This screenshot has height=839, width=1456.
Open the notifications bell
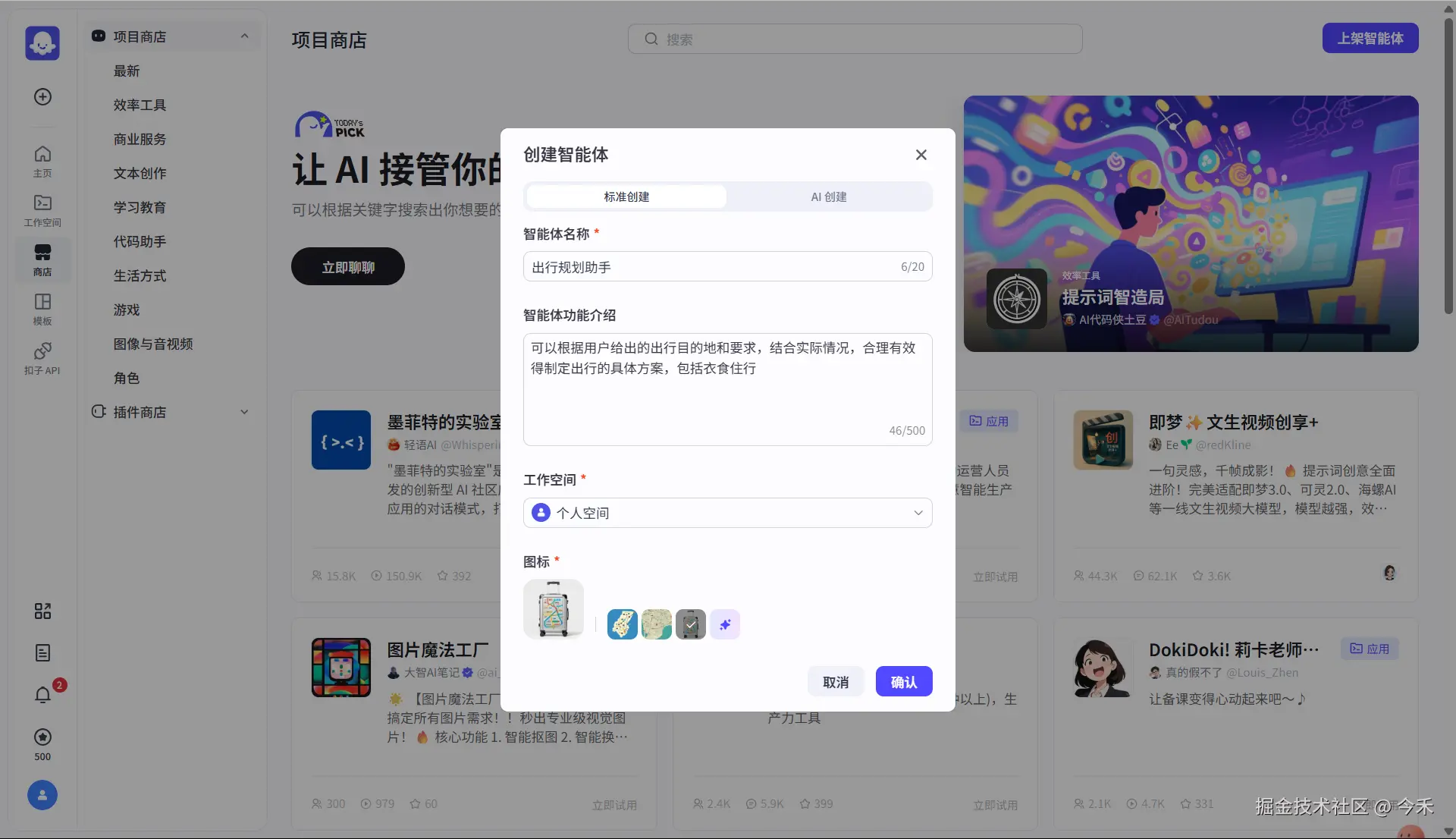[x=43, y=694]
